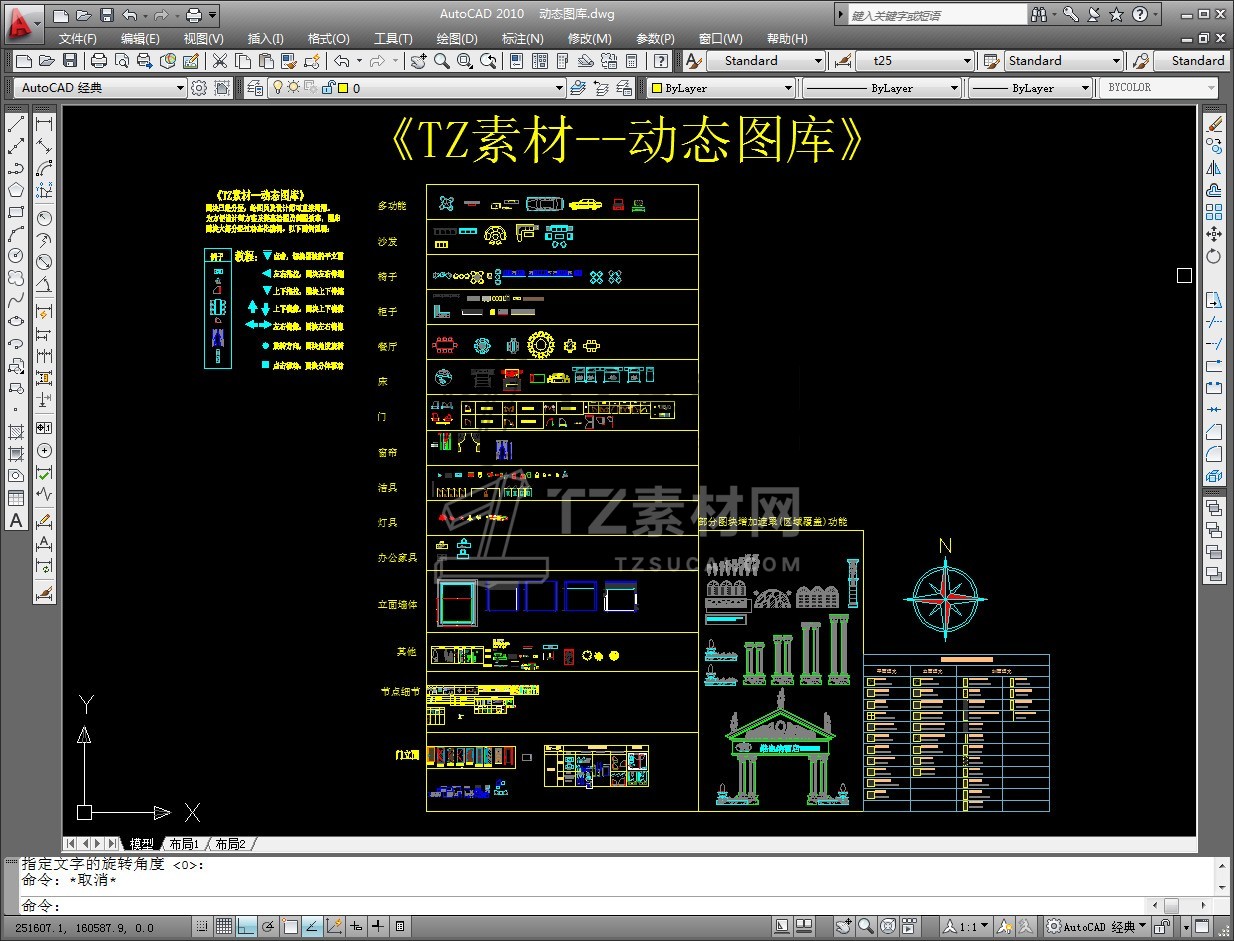This screenshot has height=941, width=1234.
Task: Open the 文件(F) menu
Action: click(77, 38)
